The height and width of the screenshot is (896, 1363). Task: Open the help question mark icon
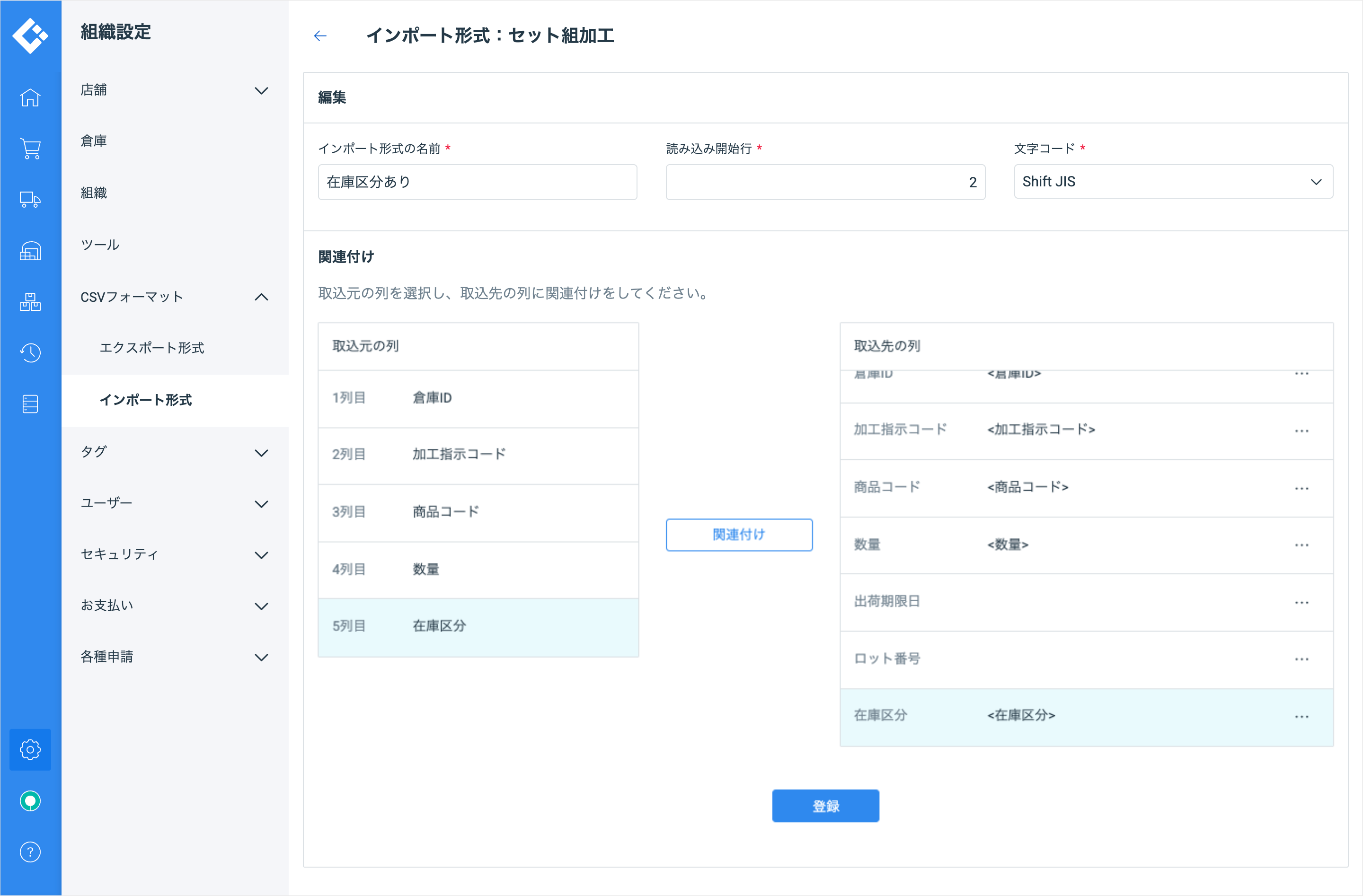pyautogui.click(x=30, y=852)
